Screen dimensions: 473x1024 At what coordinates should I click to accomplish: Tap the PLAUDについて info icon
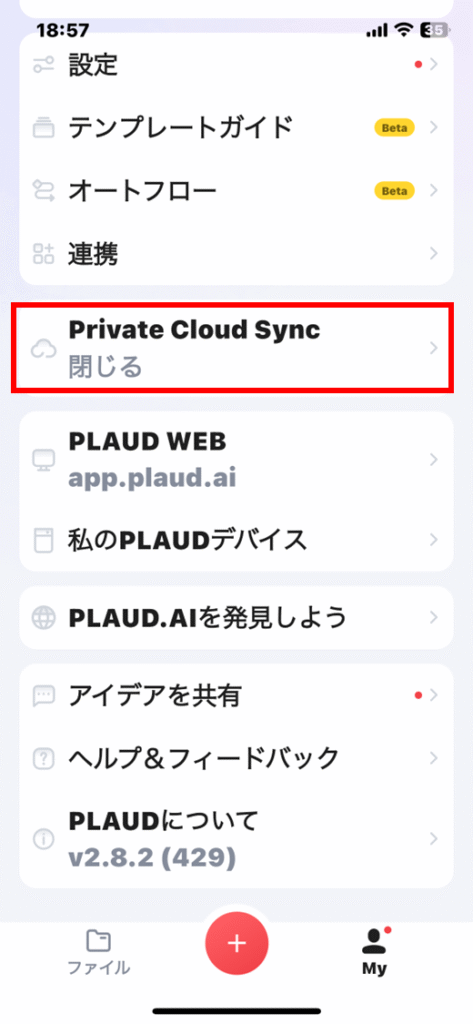pyautogui.click(x=43, y=839)
